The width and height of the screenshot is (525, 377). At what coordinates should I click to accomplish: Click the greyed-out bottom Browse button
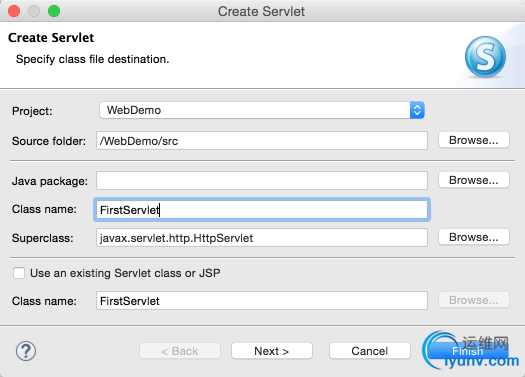474,300
